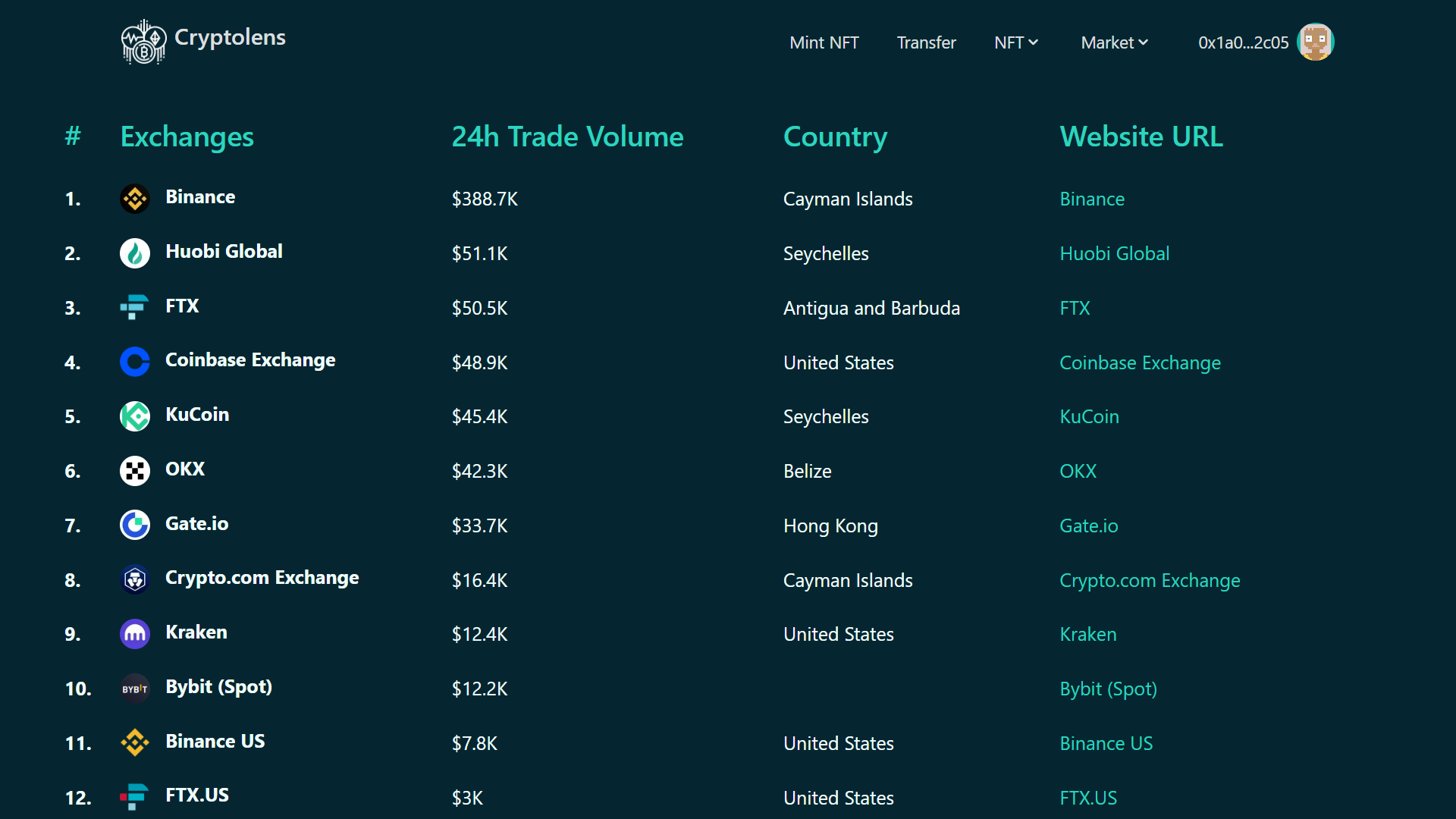The height and width of the screenshot is (819, 1456).
Task: Click the Gate.io logo icon
Action: coord(135,525)
